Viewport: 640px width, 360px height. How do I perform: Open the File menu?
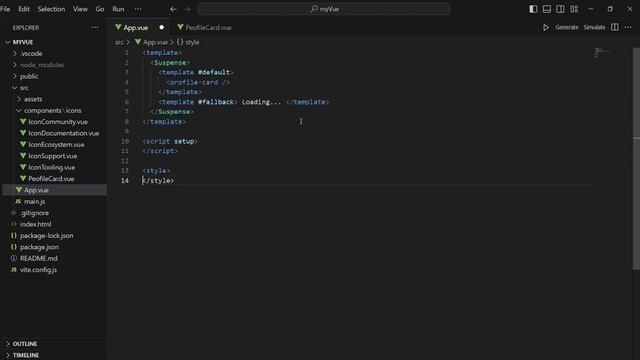click(x=5, y=9)
